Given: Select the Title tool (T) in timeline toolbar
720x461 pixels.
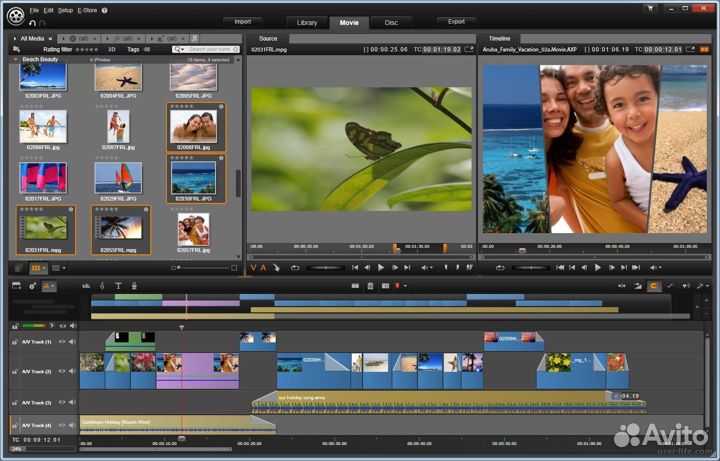Looking at the screenshot, I should 118,286.
